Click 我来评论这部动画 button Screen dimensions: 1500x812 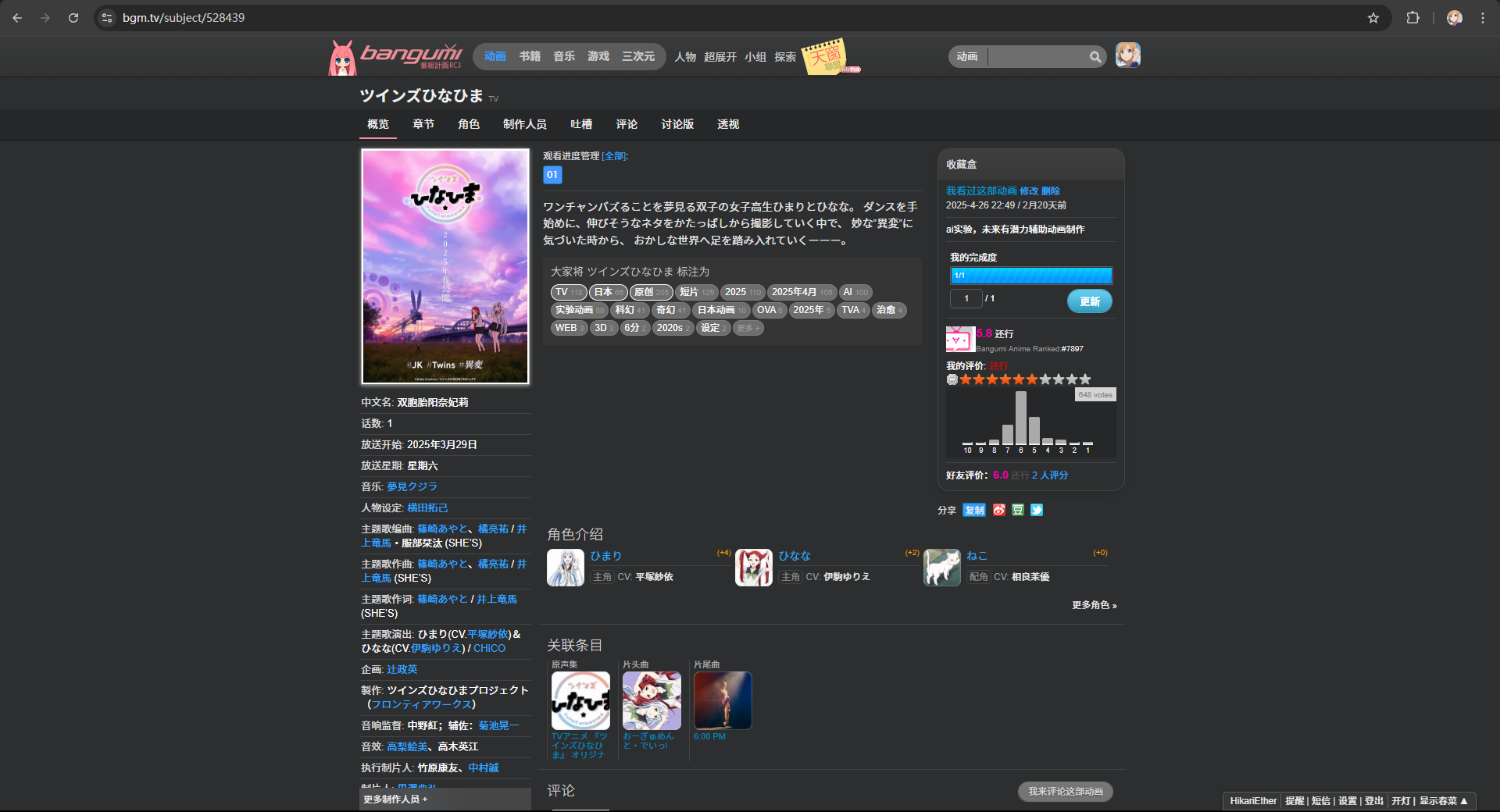click(x=1066, y=792)
